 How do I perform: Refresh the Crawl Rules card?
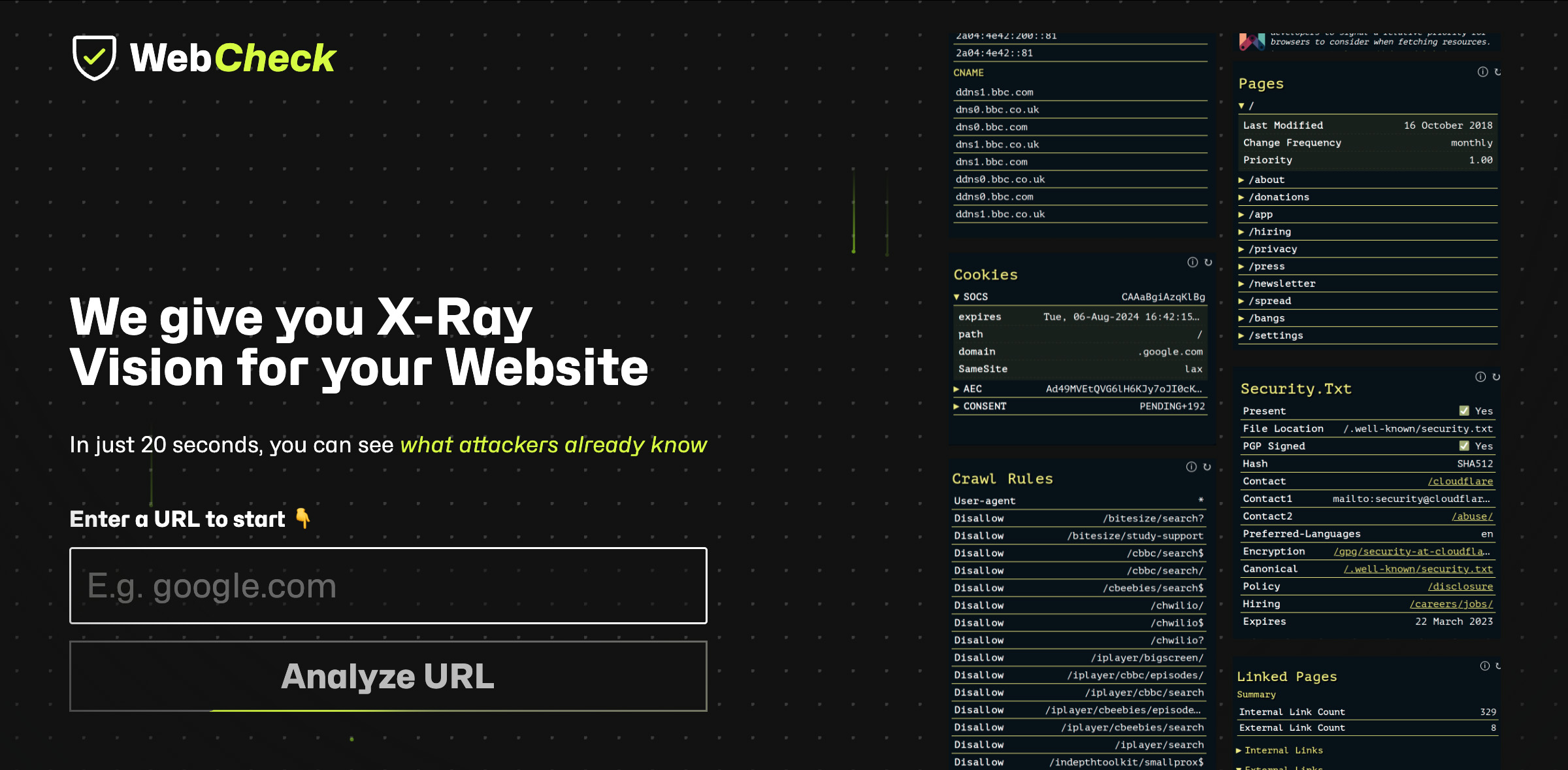tap(1207, 467)
